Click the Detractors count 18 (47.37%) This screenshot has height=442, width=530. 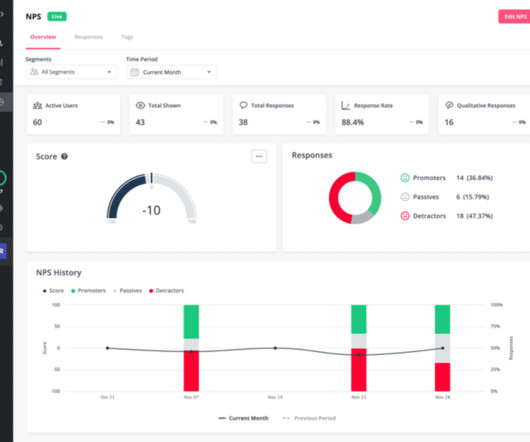(x=475, y=216)
